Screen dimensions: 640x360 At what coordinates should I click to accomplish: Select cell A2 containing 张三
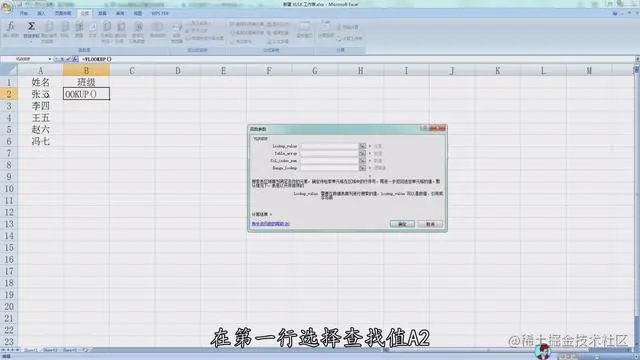40,94
